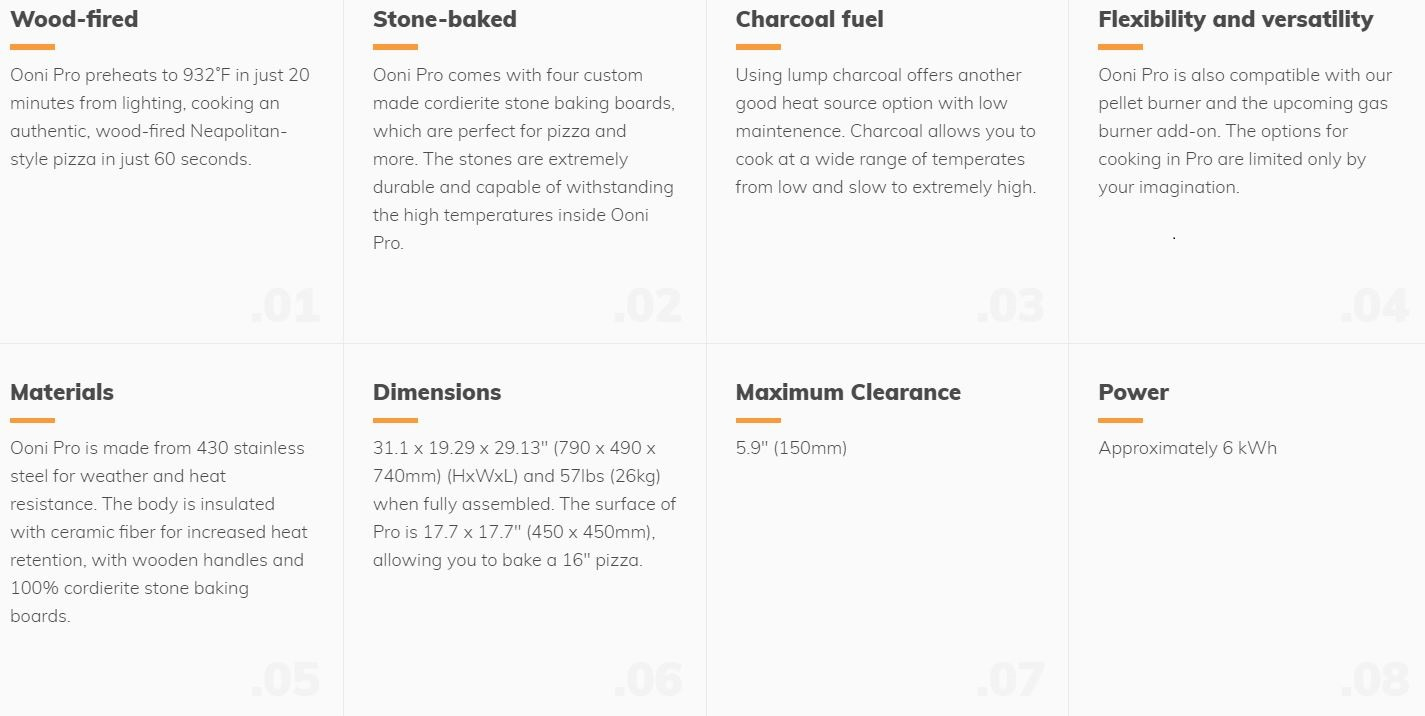Click the Flexibility and versatility heading
Viewport: 1425px width, 716px height.
click(1235, 19)
